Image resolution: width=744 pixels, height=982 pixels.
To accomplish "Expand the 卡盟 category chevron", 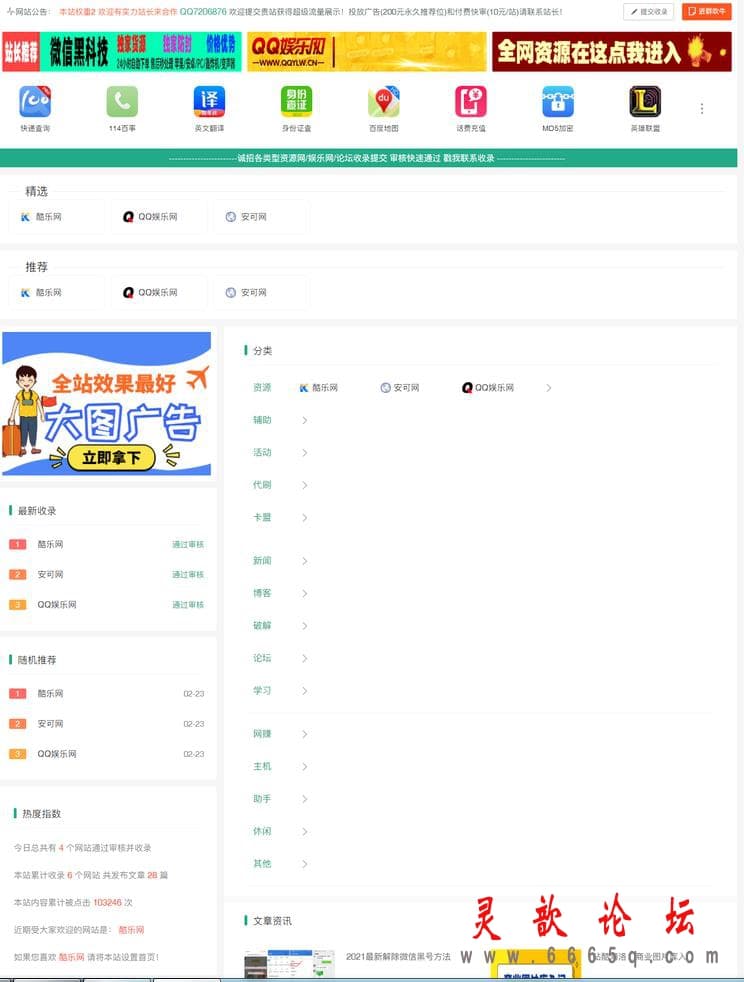I will (304, 517).
